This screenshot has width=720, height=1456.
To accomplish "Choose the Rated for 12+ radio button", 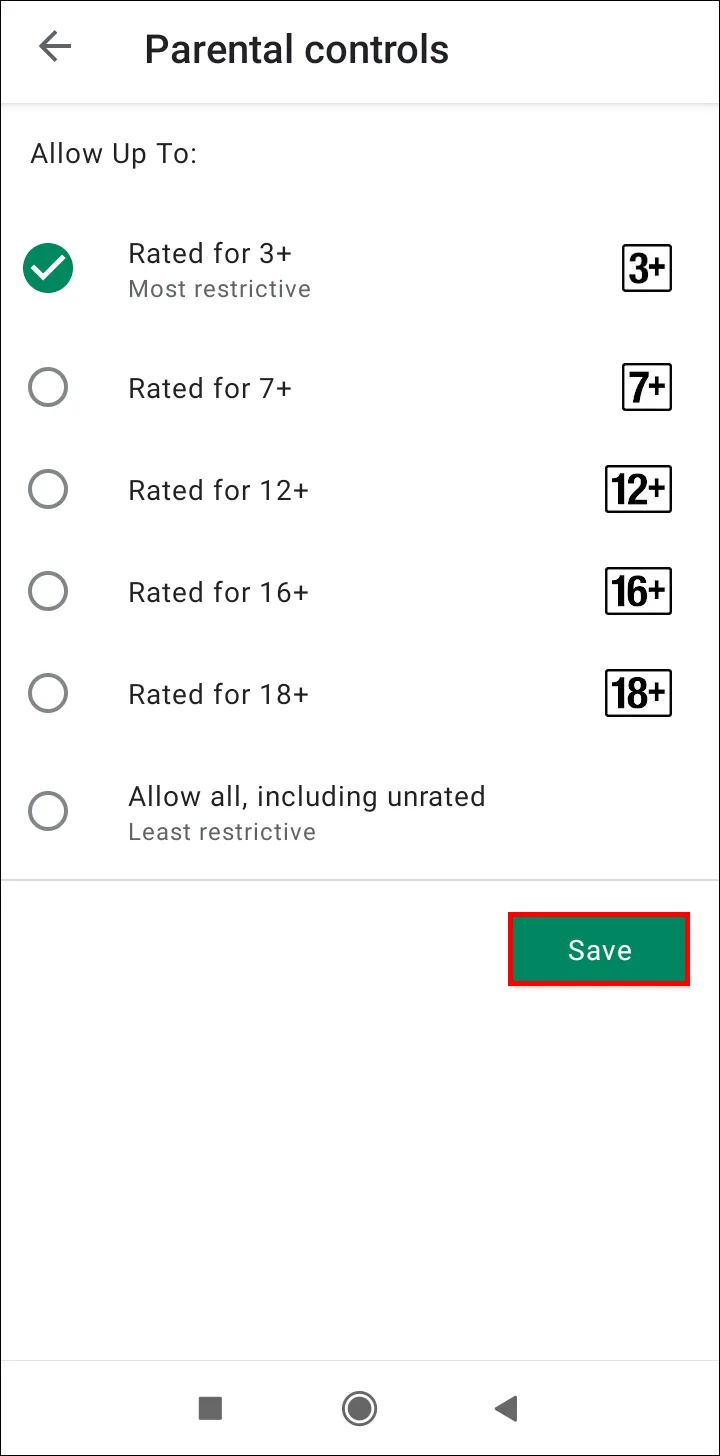I will (48, 489).
